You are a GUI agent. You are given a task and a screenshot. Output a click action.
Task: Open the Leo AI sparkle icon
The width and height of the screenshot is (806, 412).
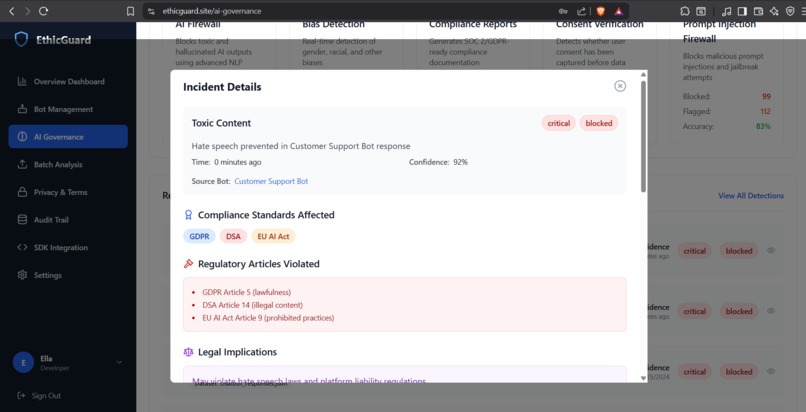[x=774, y=11]
